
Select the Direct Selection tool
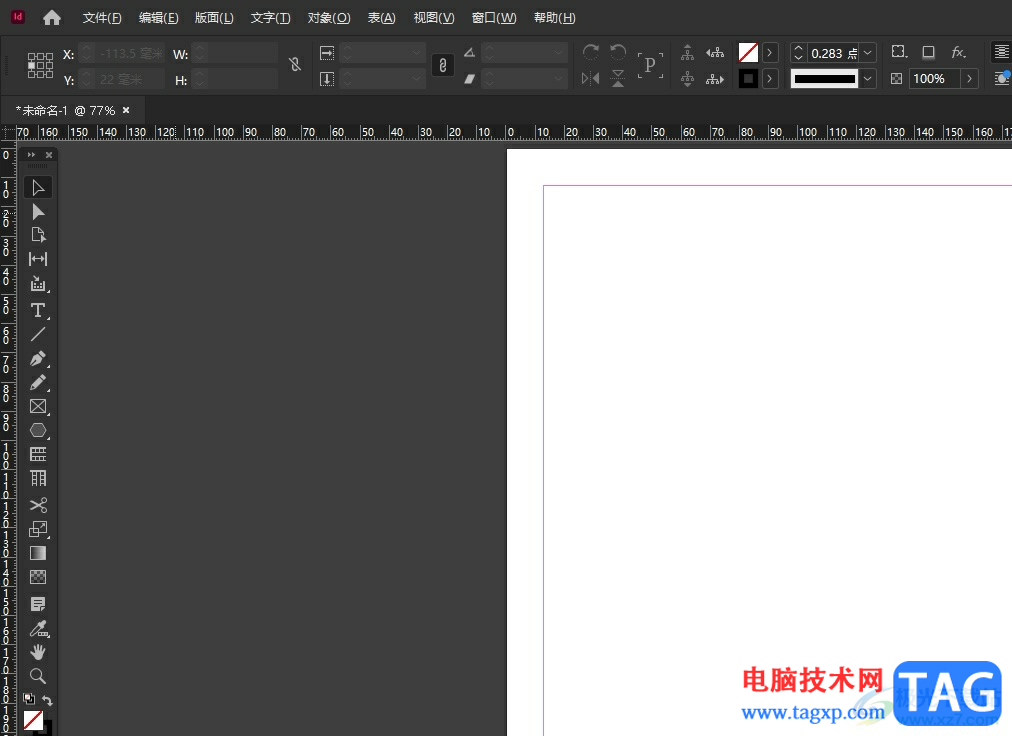[x=38, y=211]
